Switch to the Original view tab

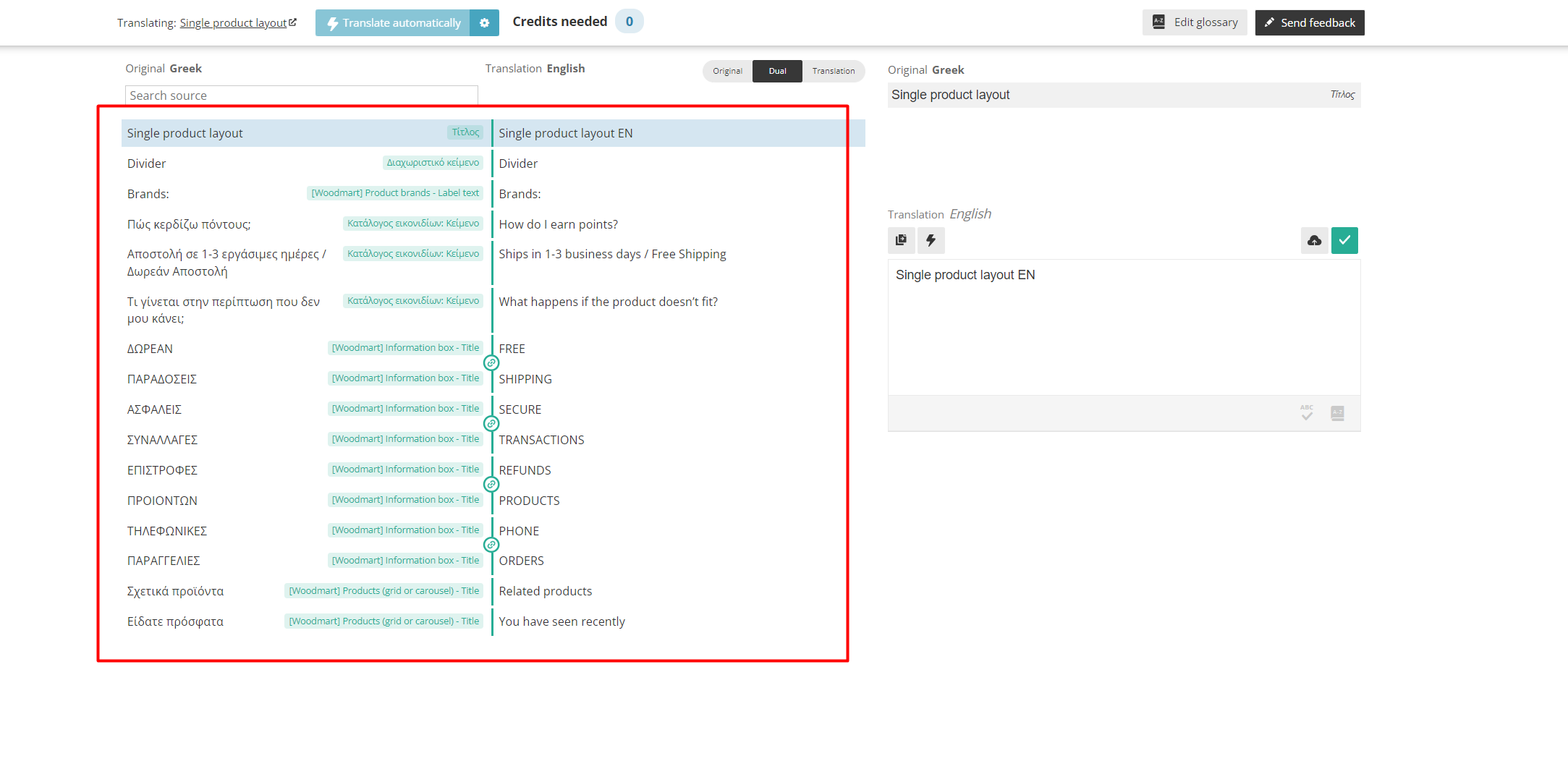click(727, 71)
